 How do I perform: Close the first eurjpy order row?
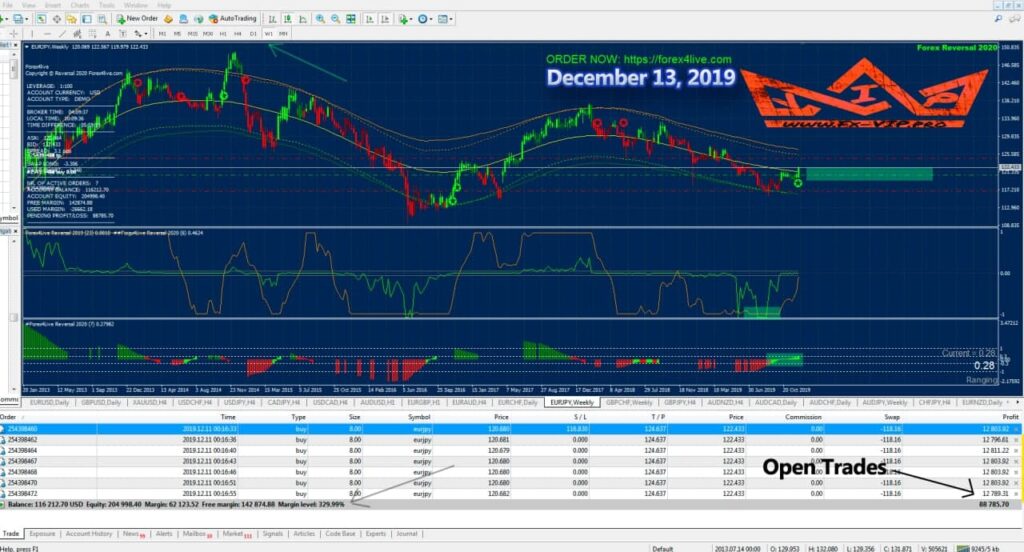tap(1017, 428)
